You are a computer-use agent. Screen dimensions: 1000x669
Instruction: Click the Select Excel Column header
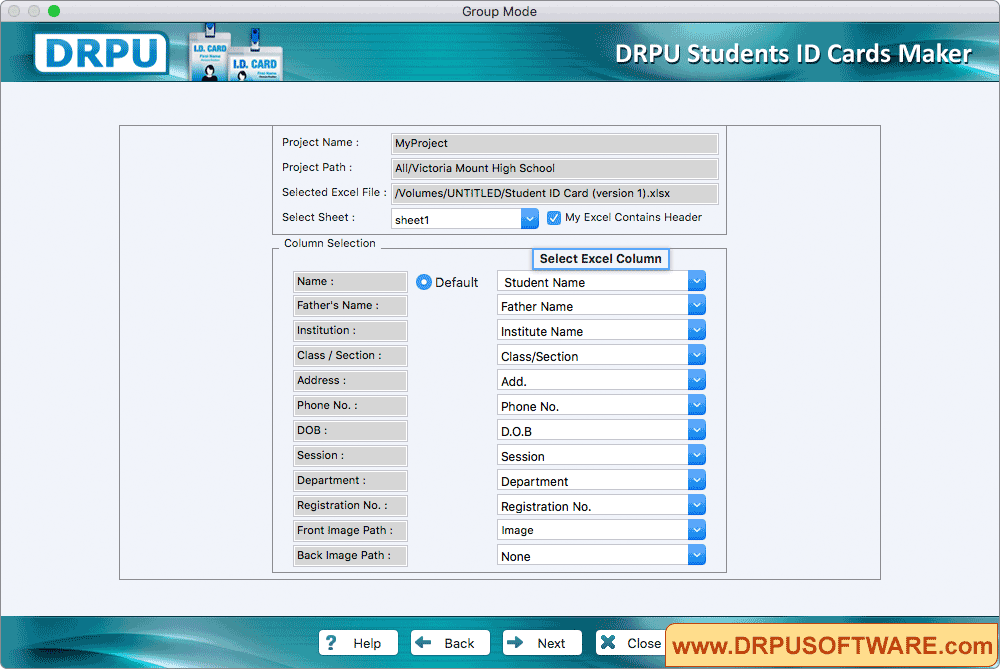point(601,259)
